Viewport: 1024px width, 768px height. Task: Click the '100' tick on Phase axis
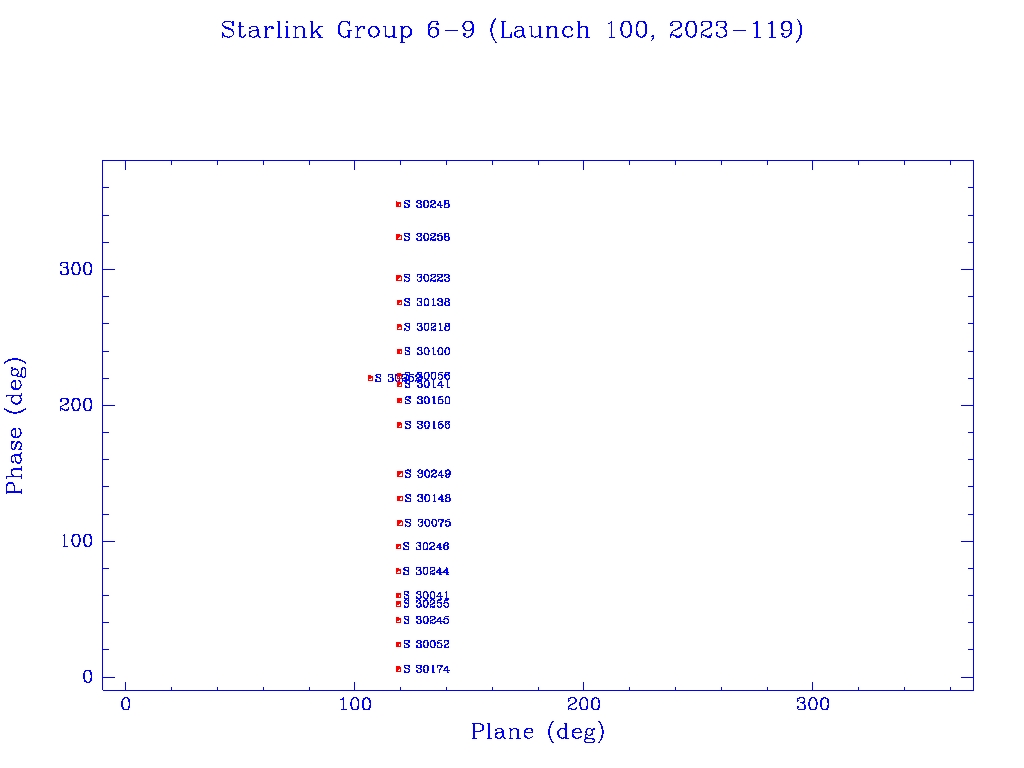pos(76,541)
